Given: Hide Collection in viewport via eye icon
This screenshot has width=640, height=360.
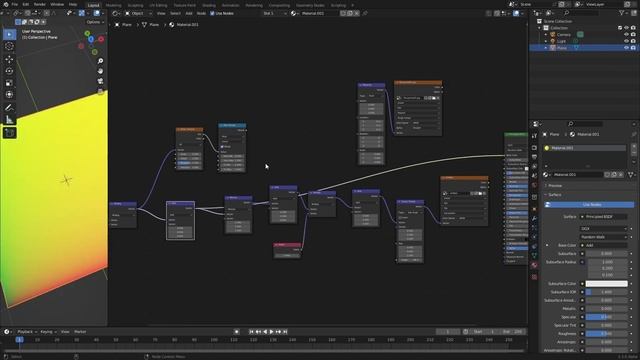Looking at the screenshot, I should click(626, 28).
